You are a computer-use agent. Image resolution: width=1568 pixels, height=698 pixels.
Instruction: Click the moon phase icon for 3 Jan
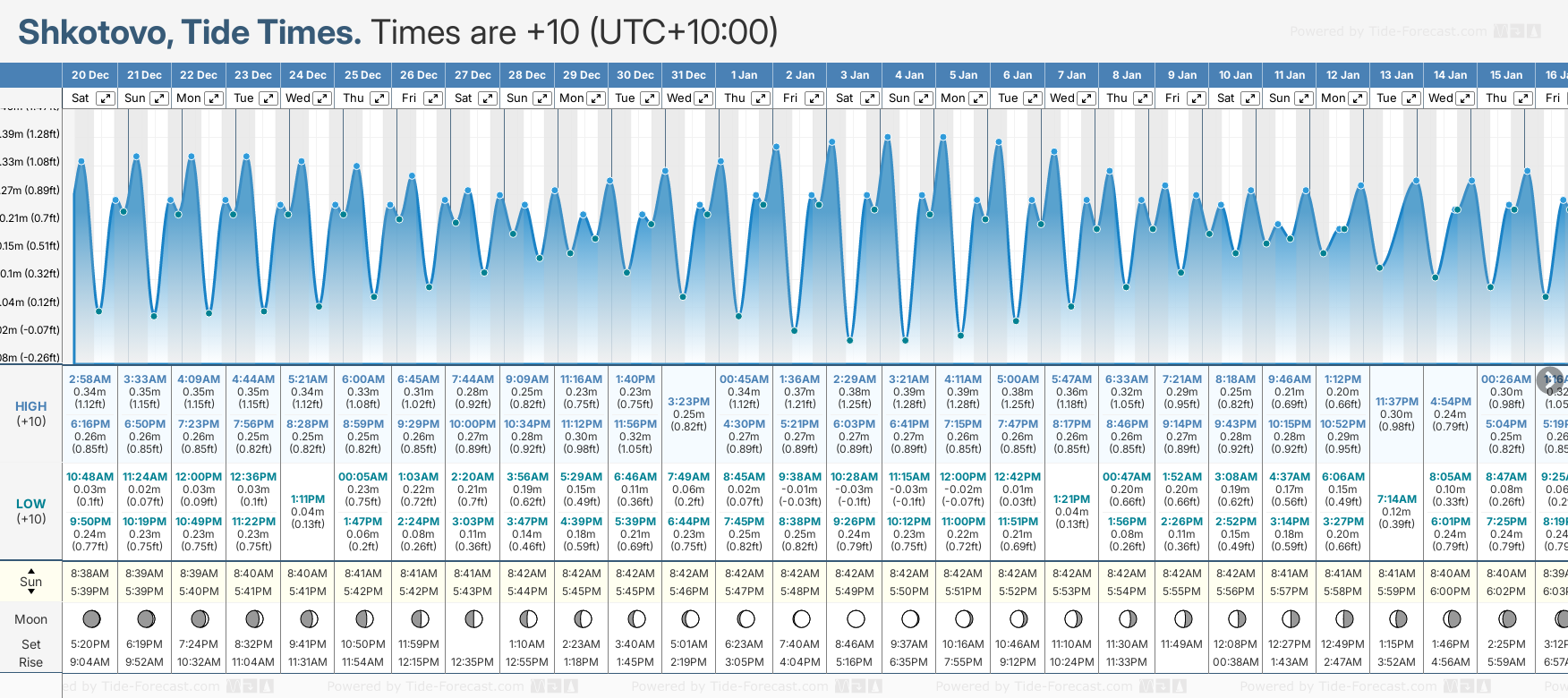click(x=856, y=618)
